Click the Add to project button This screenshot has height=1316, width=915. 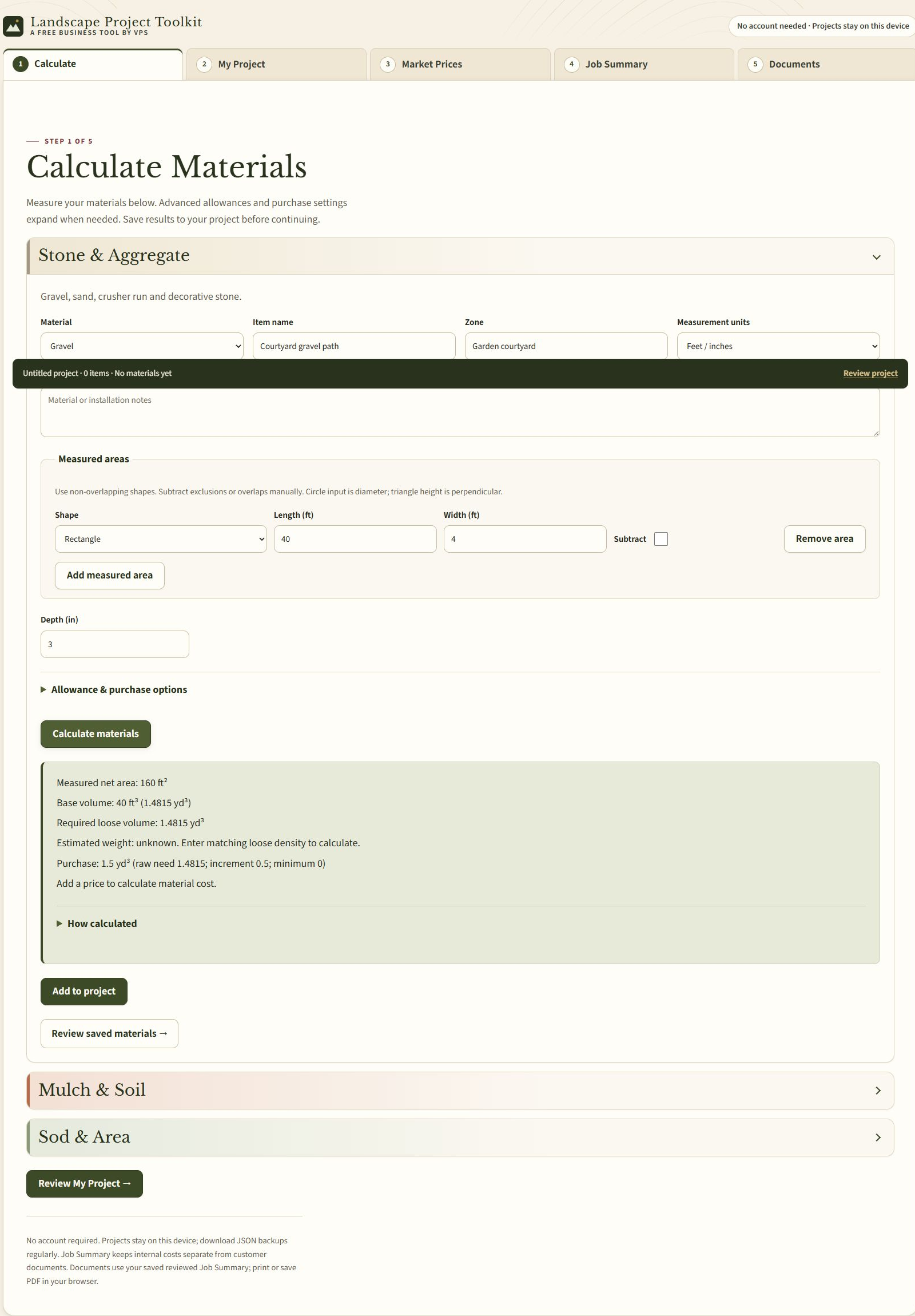point(83,991)
